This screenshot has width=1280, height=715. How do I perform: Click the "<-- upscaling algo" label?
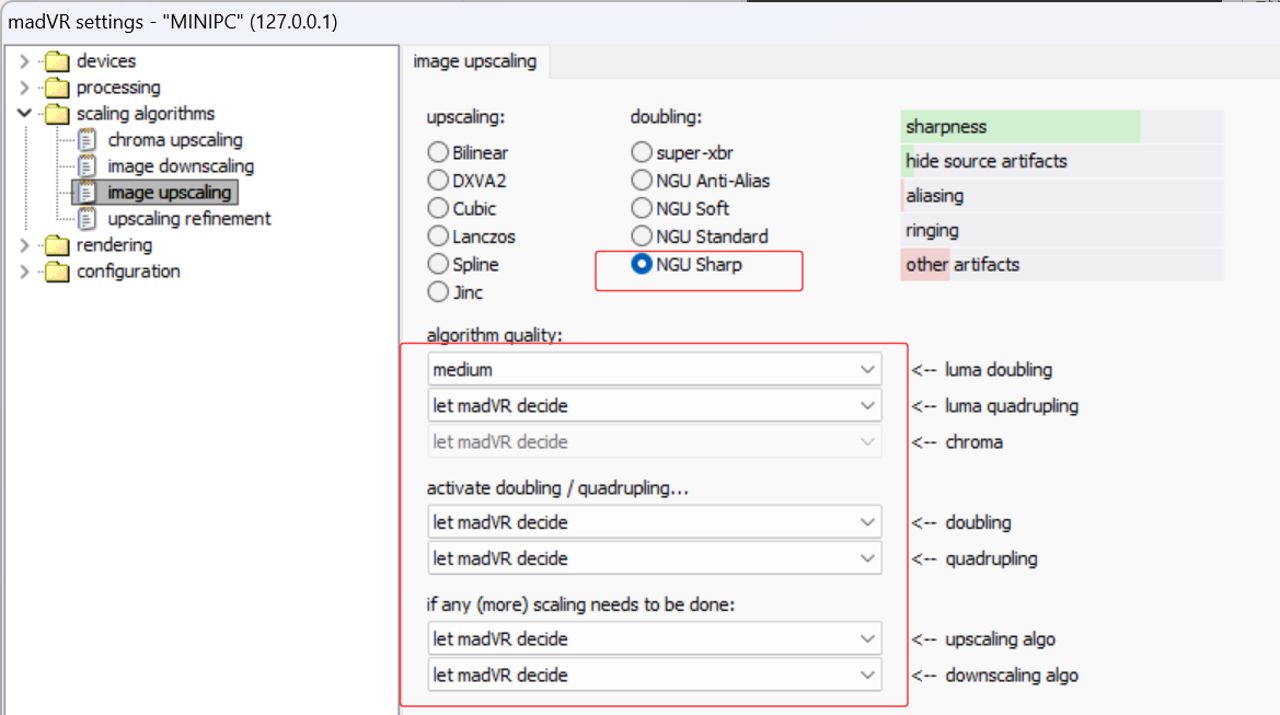coord(982,639)
